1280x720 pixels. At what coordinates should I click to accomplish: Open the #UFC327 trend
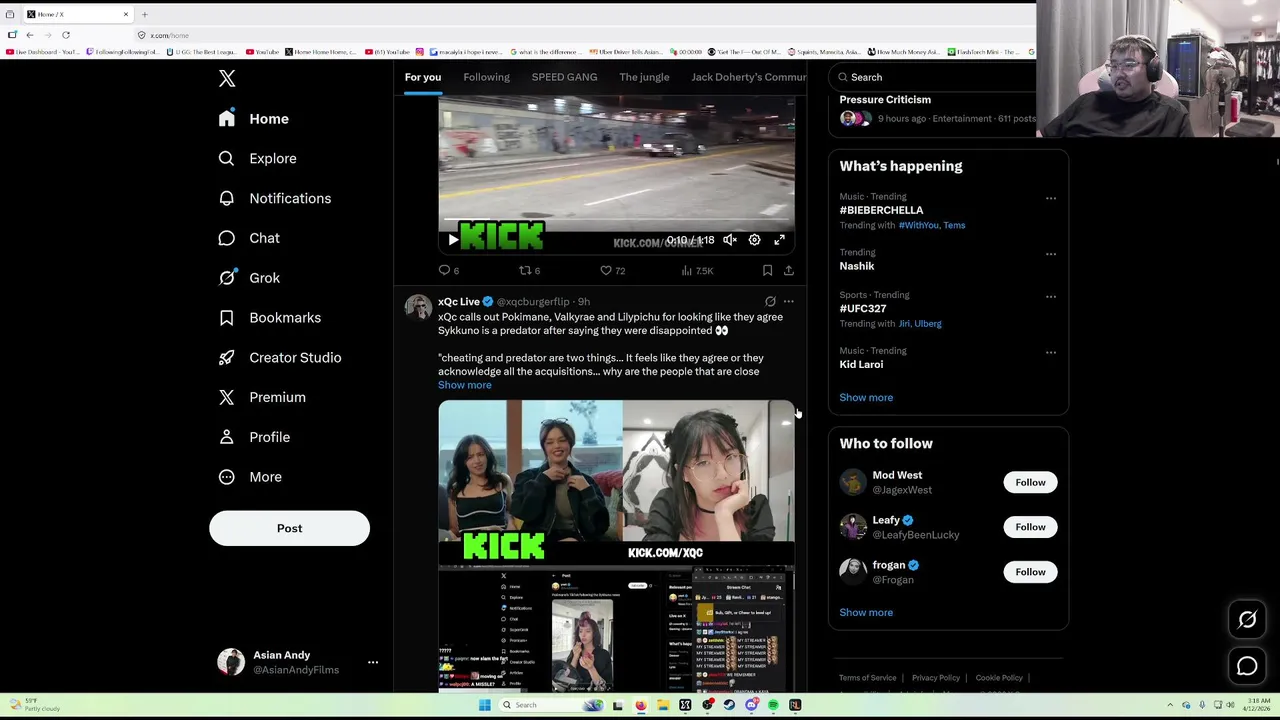pyautogui.click(x=863, y=308)
